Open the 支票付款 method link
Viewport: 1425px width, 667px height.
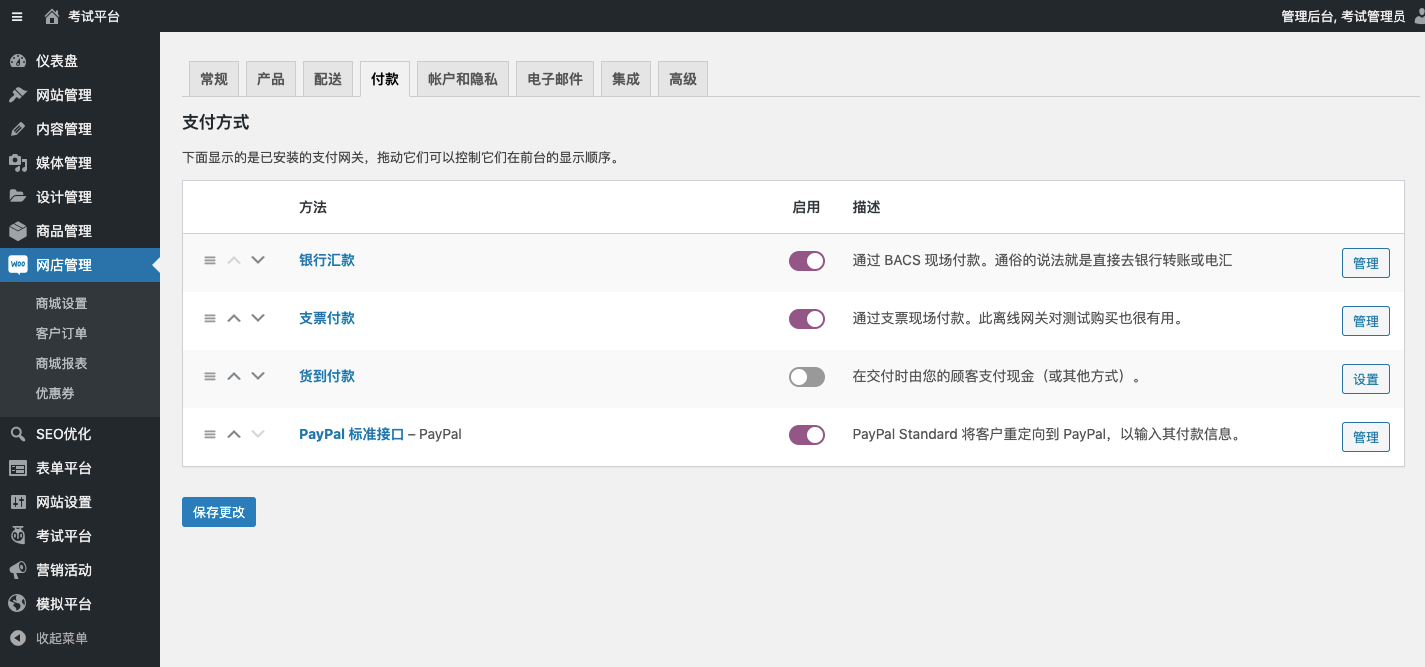(327, 318)
